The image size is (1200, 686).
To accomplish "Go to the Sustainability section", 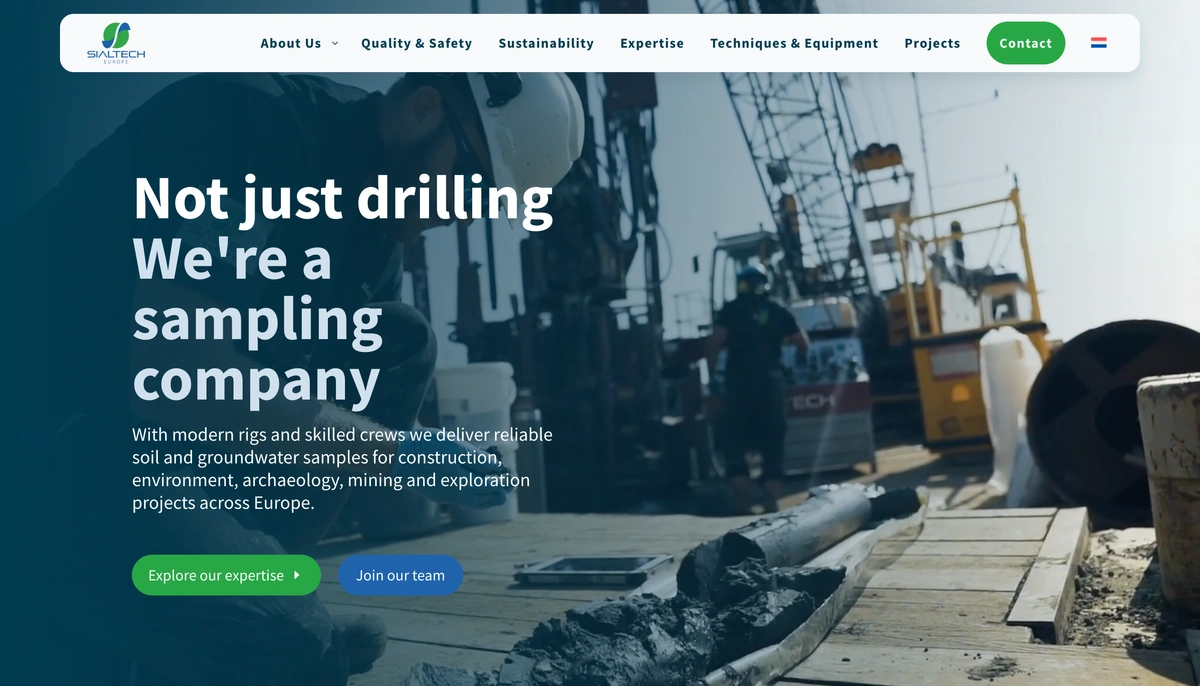I will pyautogui.click(x=546, y=43).
